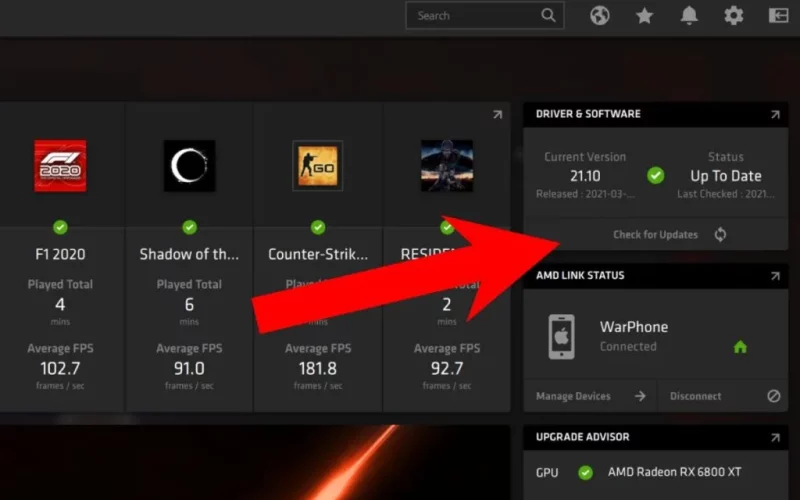Click F1 2020 average FPS value 102.7
This screenshot has width=800, height=500.
click(x=60, y=368)
